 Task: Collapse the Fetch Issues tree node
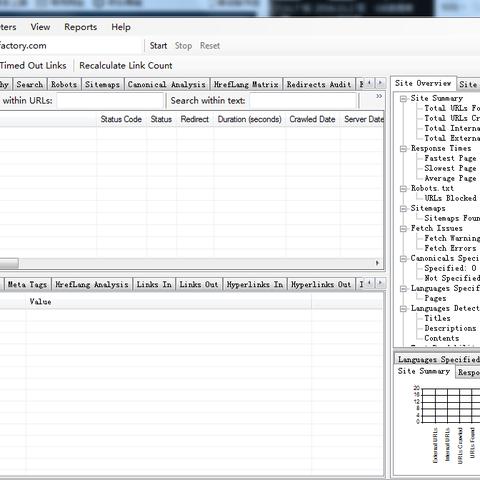click(x=404, y=229)
